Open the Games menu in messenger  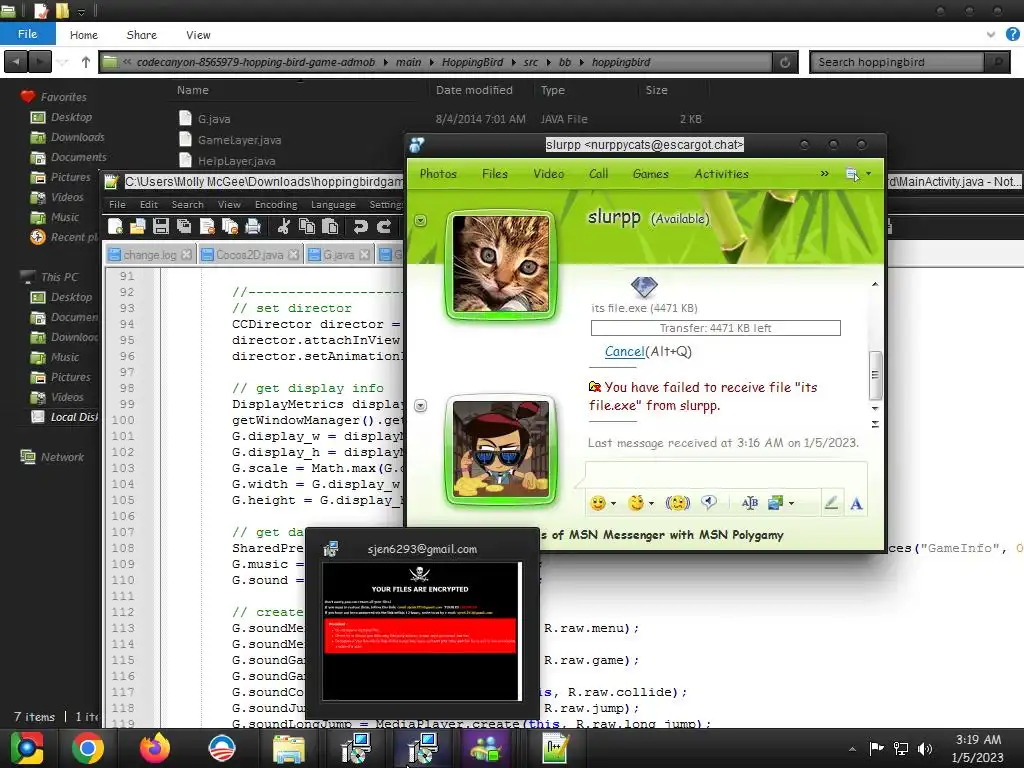click(650, 174)
